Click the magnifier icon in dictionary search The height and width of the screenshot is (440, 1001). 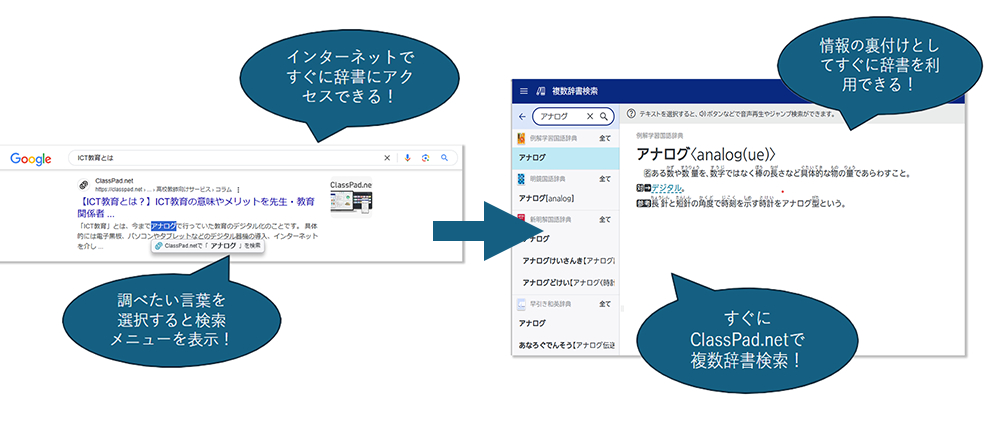point(604,116)
